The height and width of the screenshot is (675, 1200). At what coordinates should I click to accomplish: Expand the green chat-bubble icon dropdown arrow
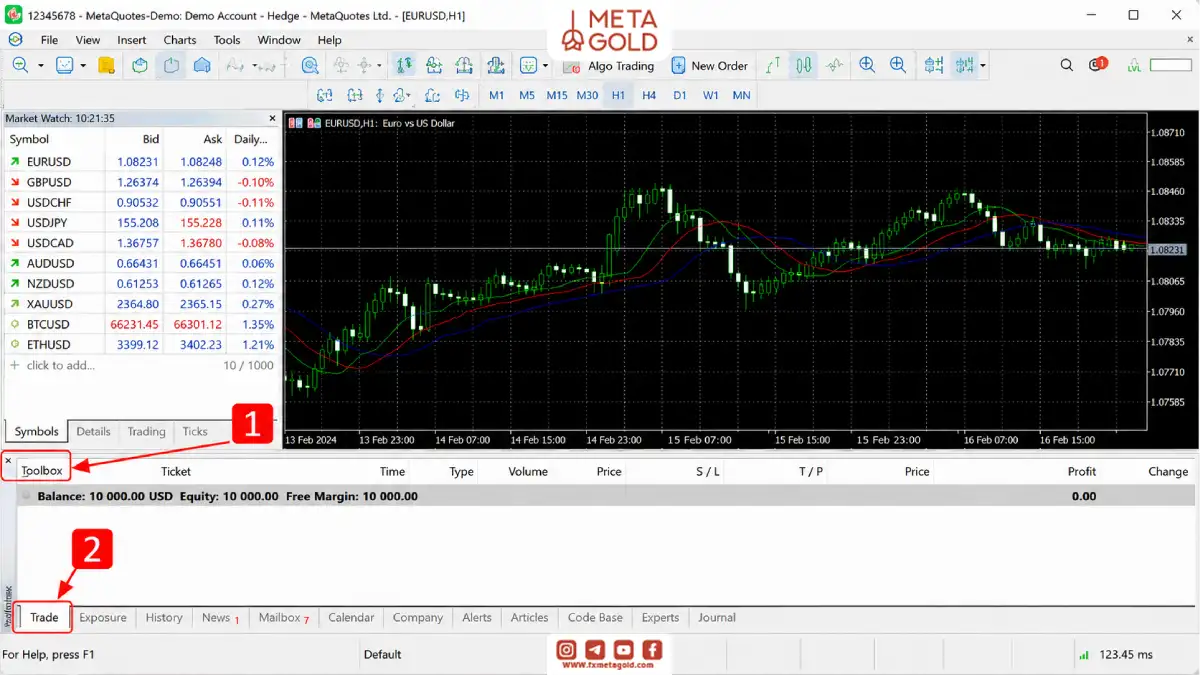coord(546,66)
